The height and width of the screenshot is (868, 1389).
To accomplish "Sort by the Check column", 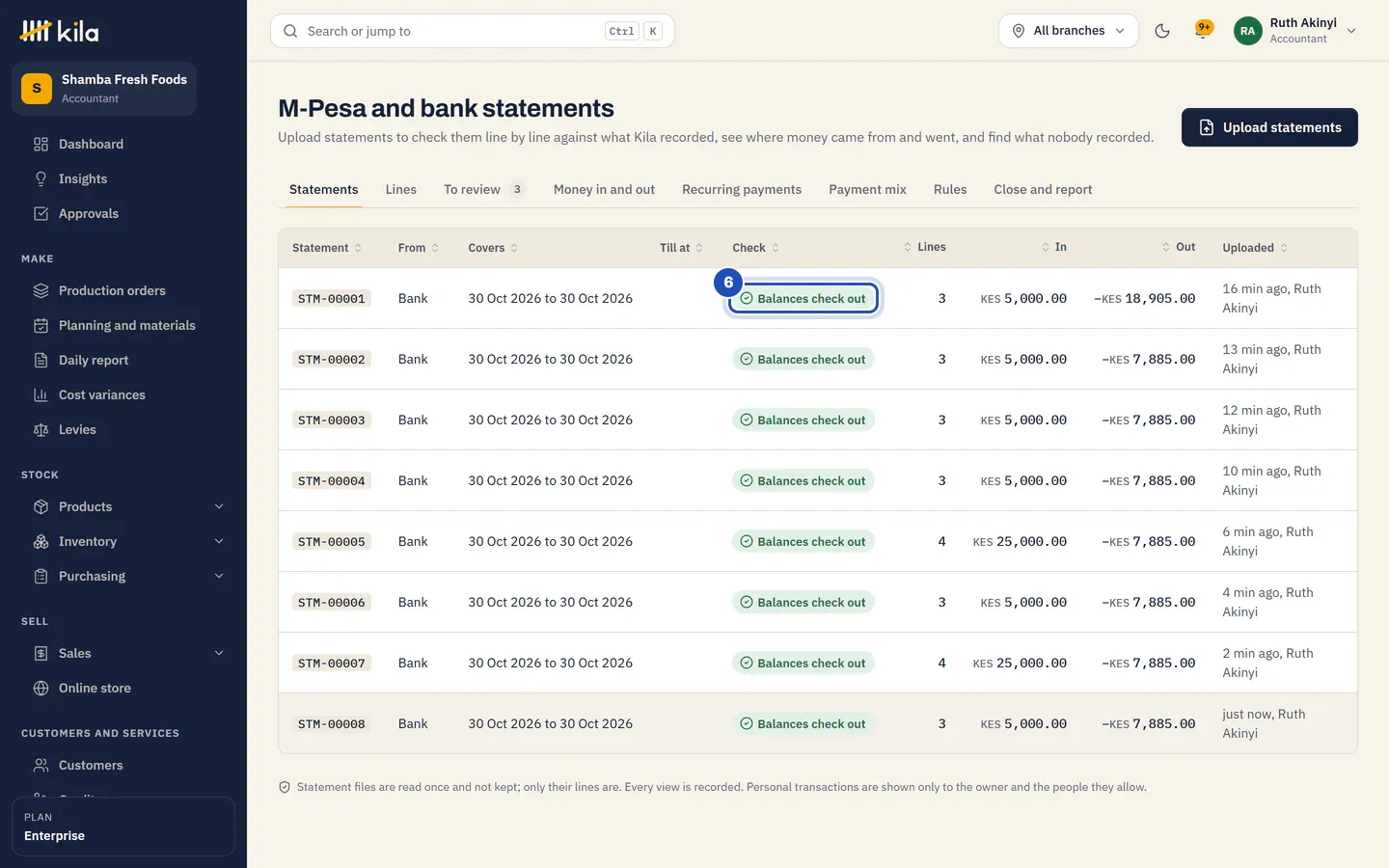I will pos(755,248).
